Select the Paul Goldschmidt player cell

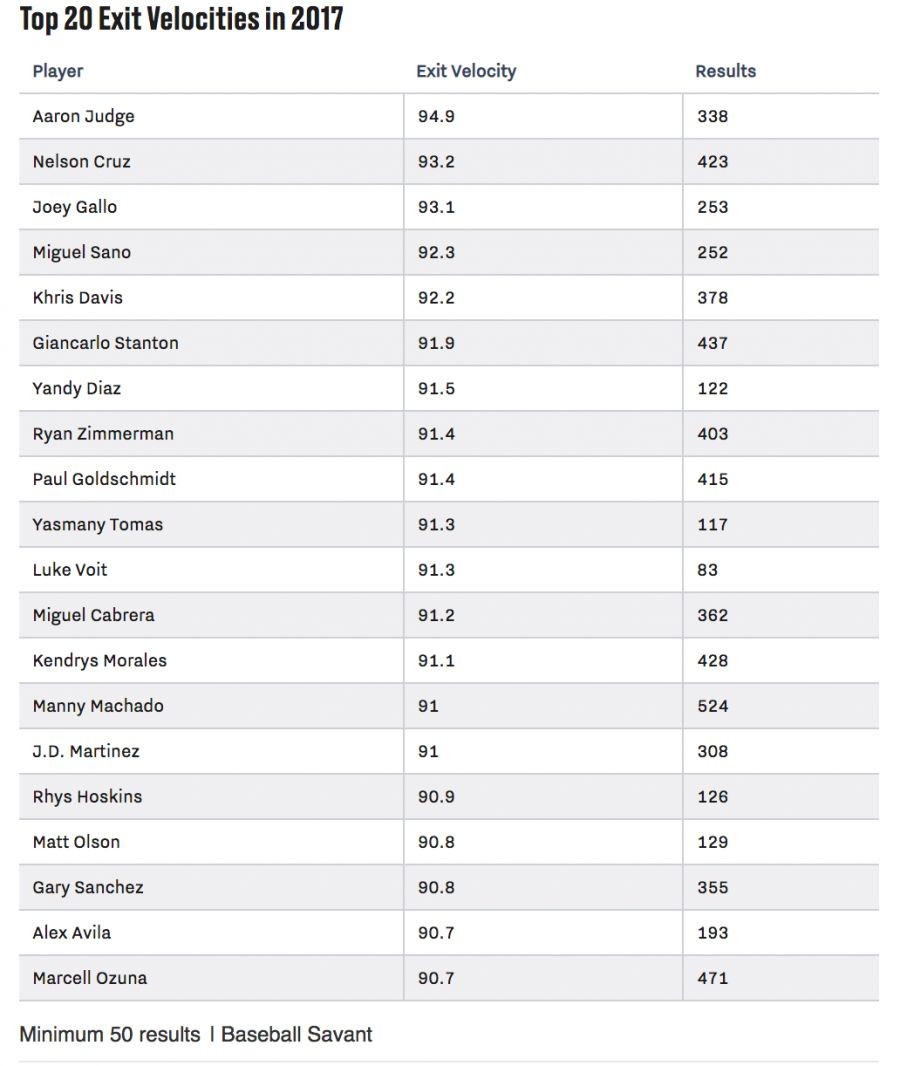point(104,479)
